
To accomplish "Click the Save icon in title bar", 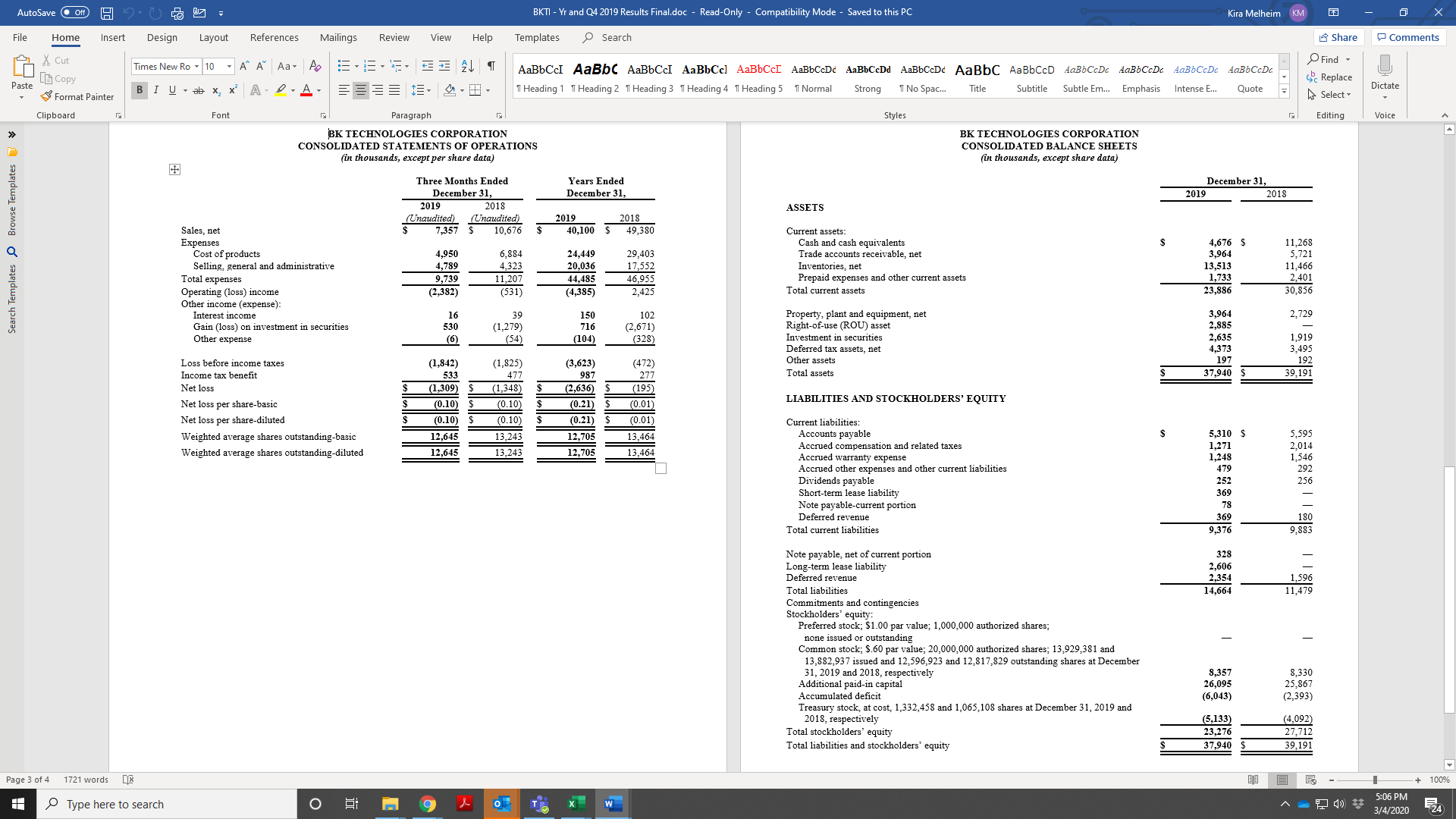I will pyautogui.click(x=107, y=13).
